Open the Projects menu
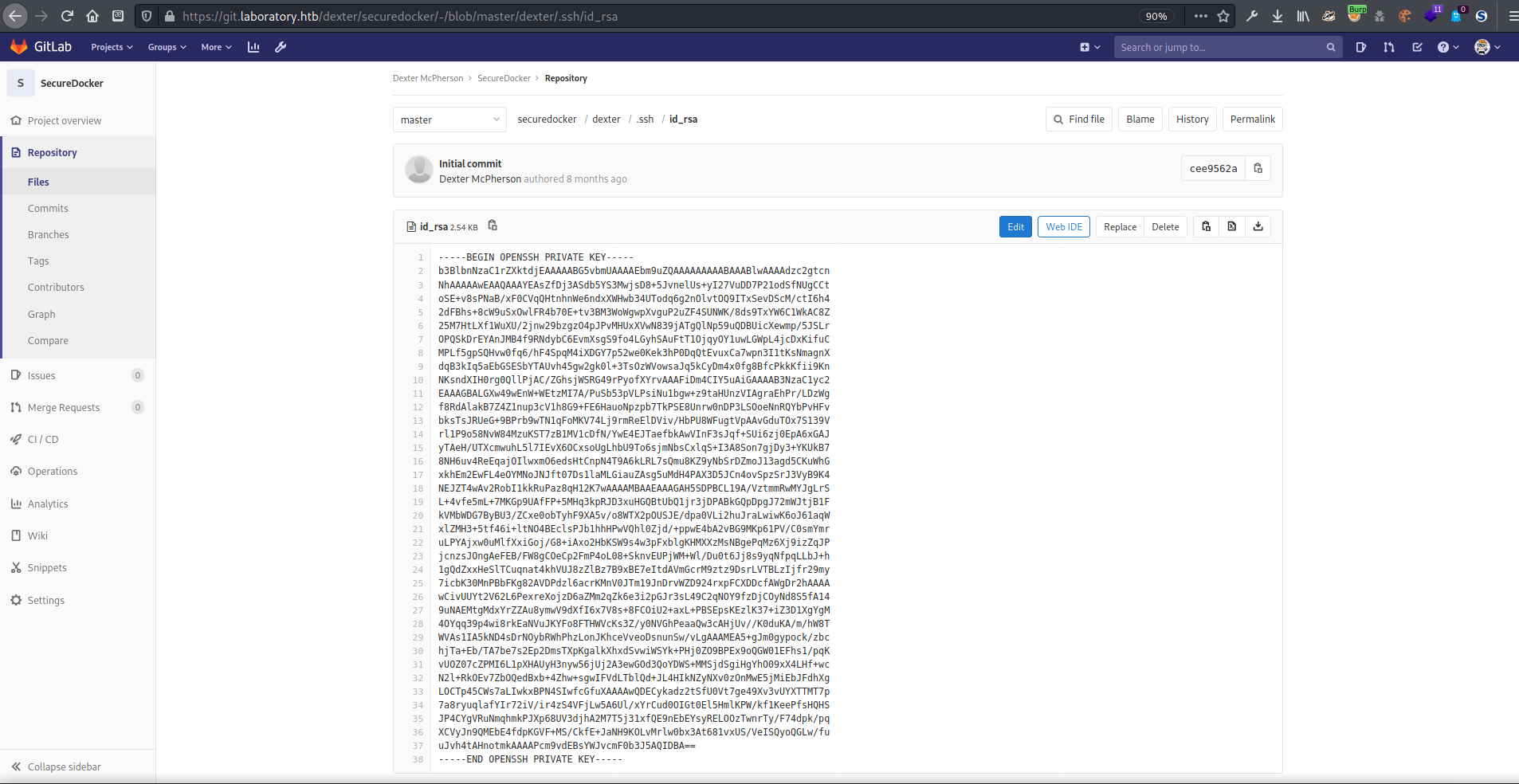 pyautogui.click(x=111, y=47)
